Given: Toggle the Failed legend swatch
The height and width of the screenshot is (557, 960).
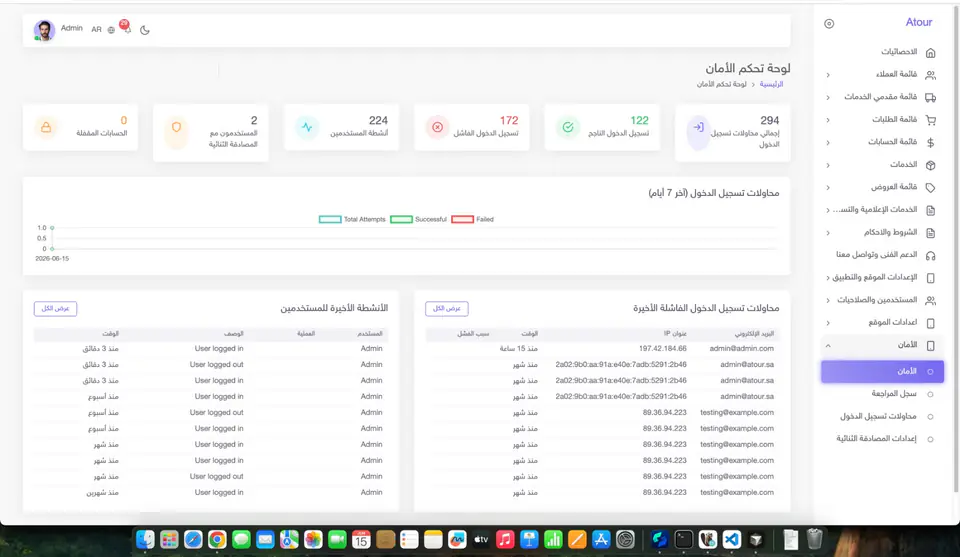Looking at the screenshot, I should [462, 219].
